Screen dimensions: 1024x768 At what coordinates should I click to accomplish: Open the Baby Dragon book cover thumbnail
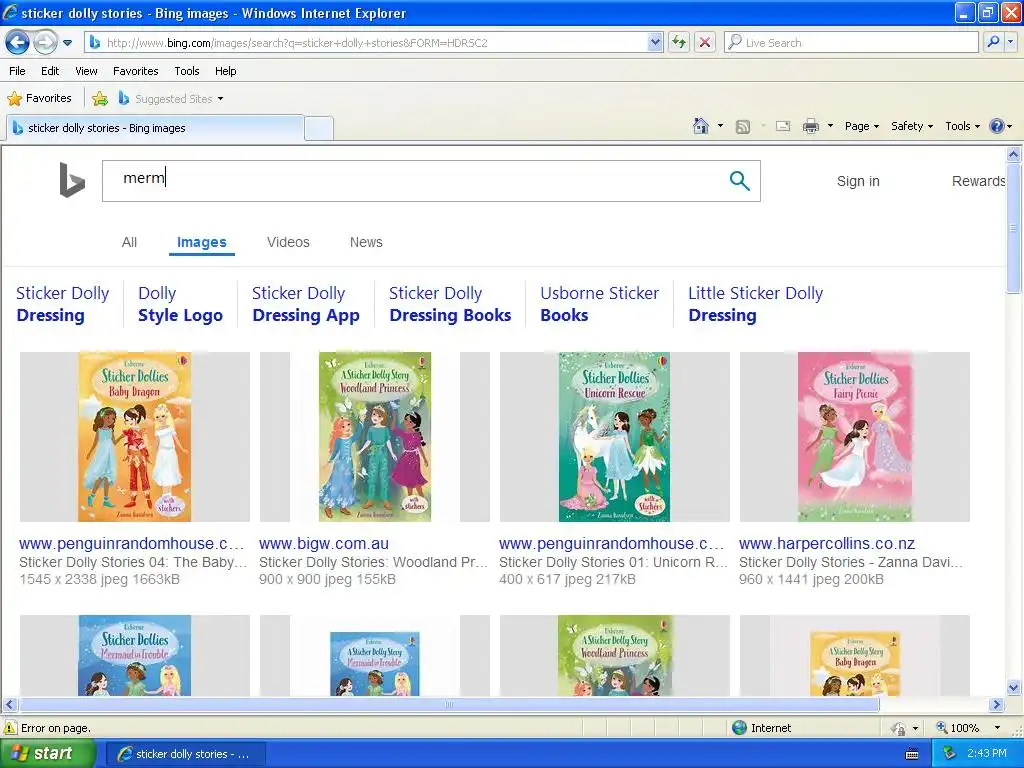tap(135, 437)
